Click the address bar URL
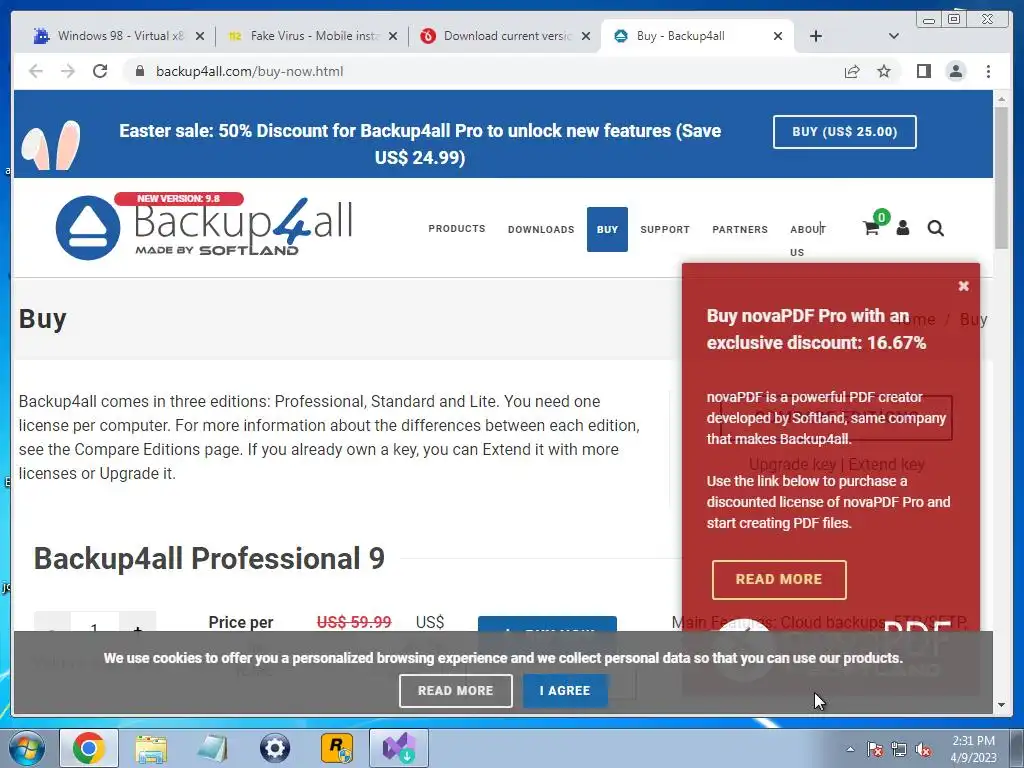Image resolution: width=1024 pixels, height=768 pixels. click(249, 71)
